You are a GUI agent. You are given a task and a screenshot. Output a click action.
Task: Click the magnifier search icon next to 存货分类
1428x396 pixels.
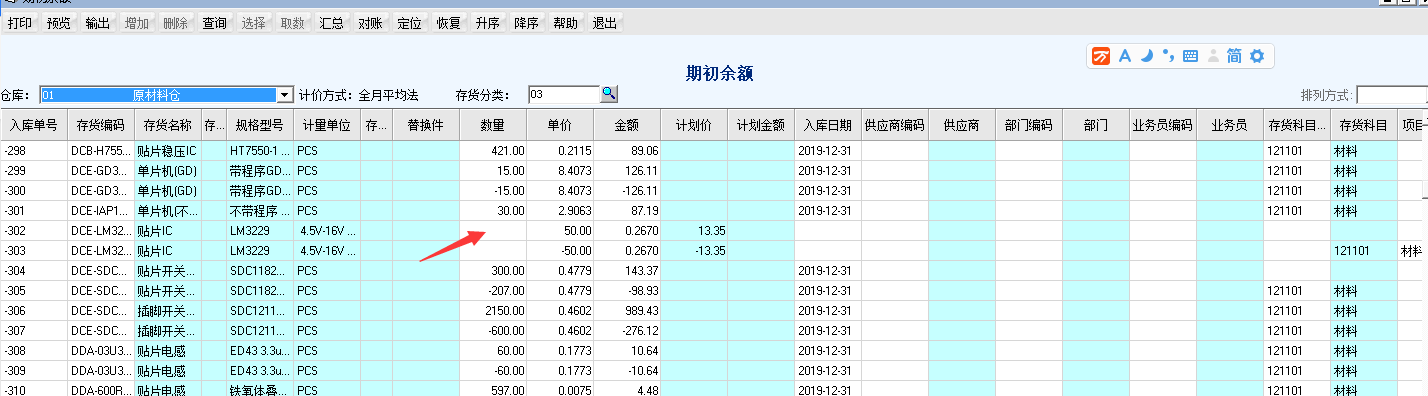(x=609, y=95)
